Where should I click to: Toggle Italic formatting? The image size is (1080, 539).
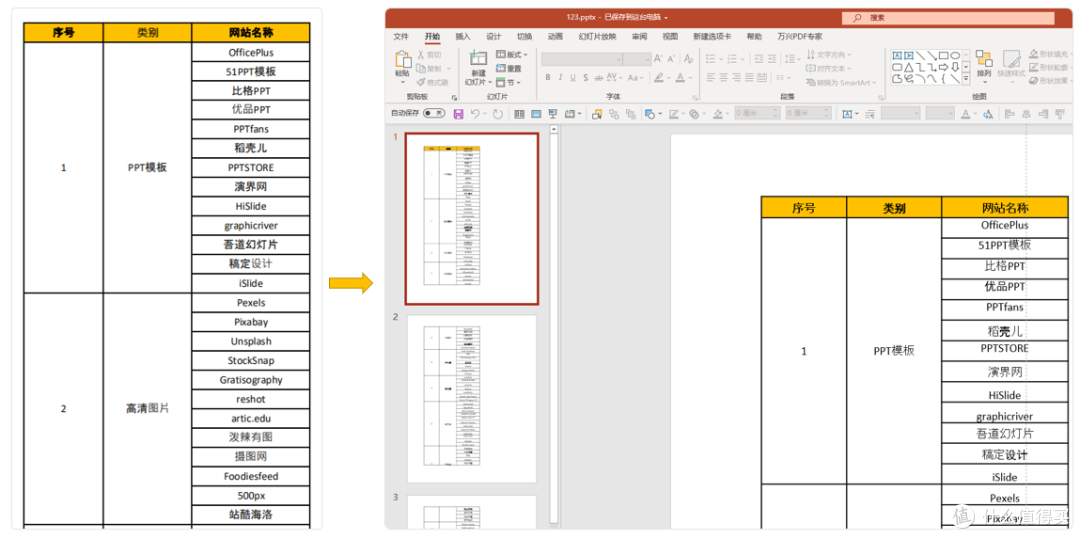point(561,78)
